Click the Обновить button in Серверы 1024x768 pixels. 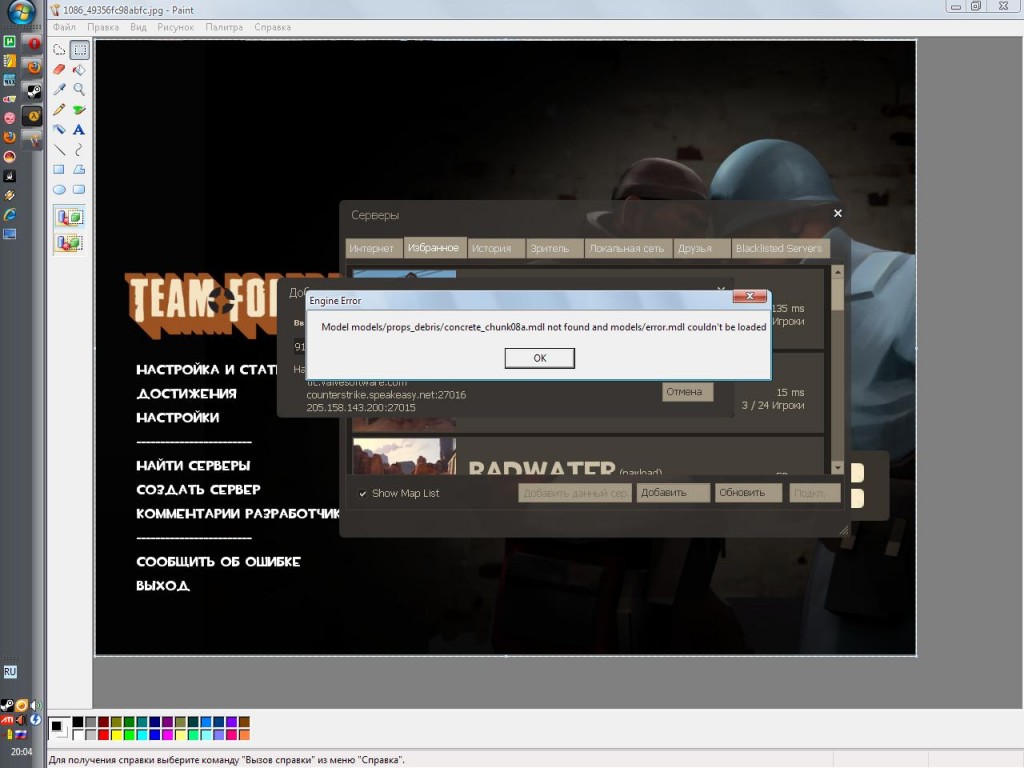(748, 492)
